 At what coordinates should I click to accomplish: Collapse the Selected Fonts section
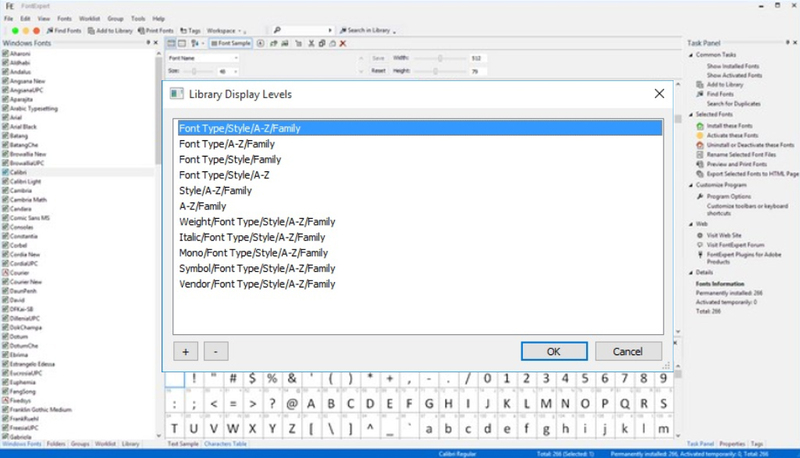(691, 114)
